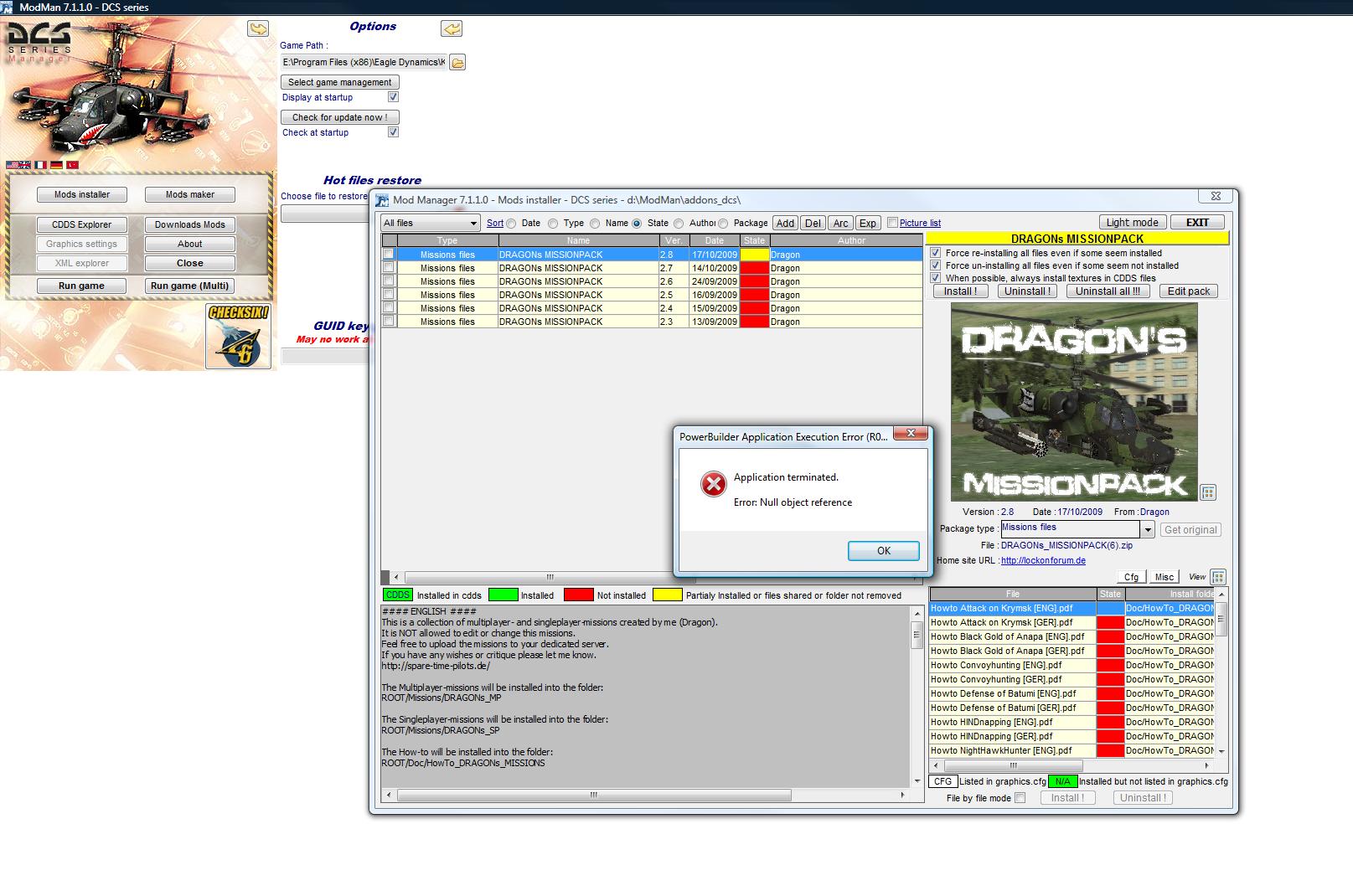
Task: Click the description vertical scrollbar thumb
Action: (917, 636)
